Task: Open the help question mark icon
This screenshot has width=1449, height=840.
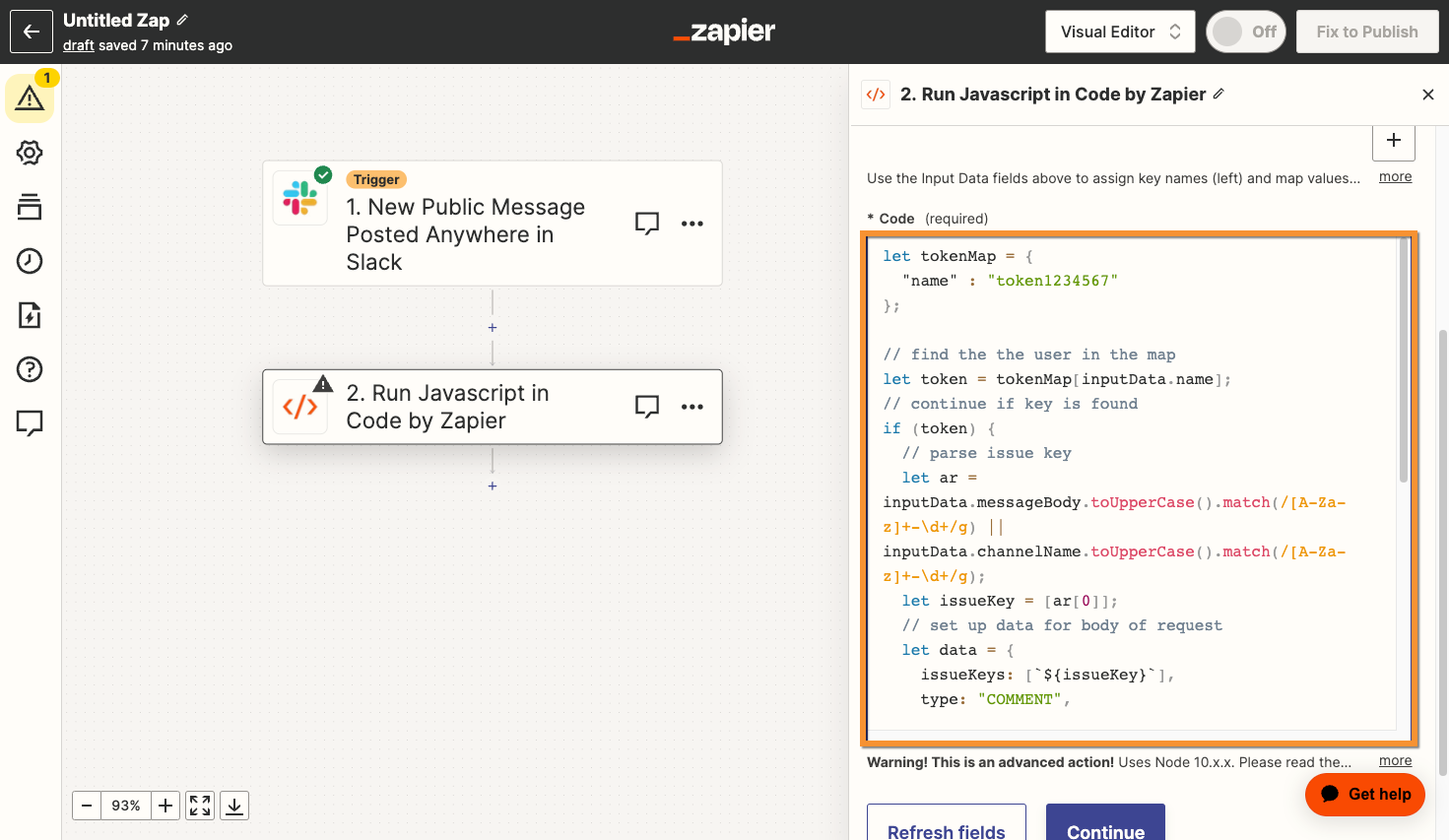Action: click(x=30, y=369)
